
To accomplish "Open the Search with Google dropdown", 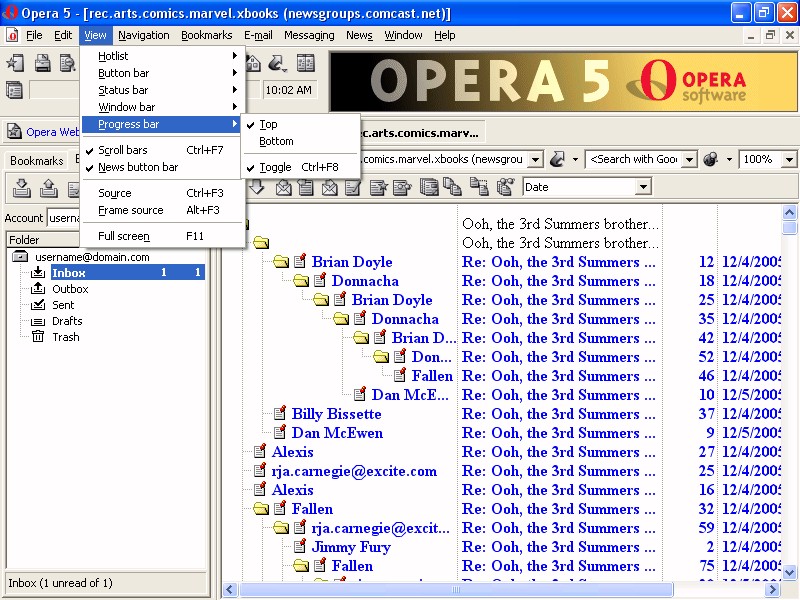I will [x=689, y=159].
